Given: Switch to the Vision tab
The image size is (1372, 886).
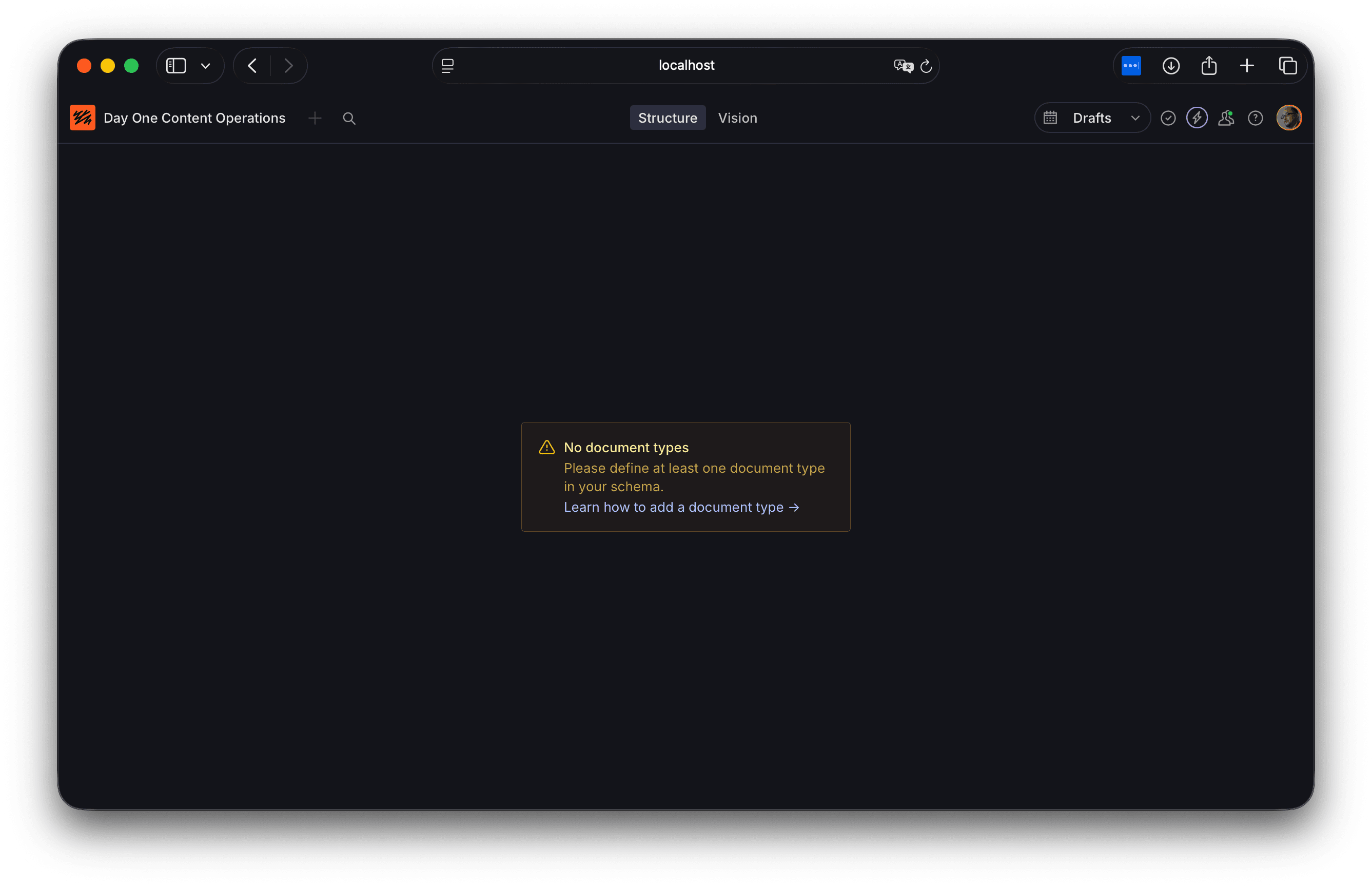Looking at the screenshot, I should 737,118.
